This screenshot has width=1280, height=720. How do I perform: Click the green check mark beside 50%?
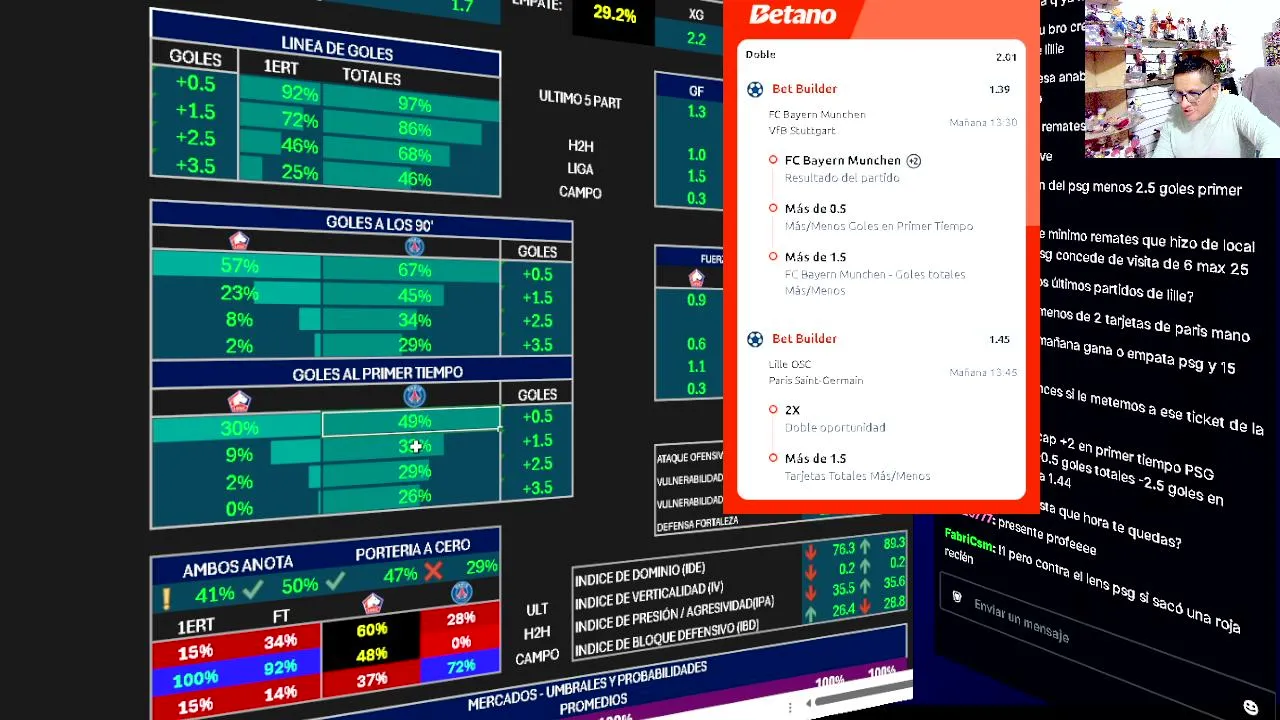click(x=335, y=580)
